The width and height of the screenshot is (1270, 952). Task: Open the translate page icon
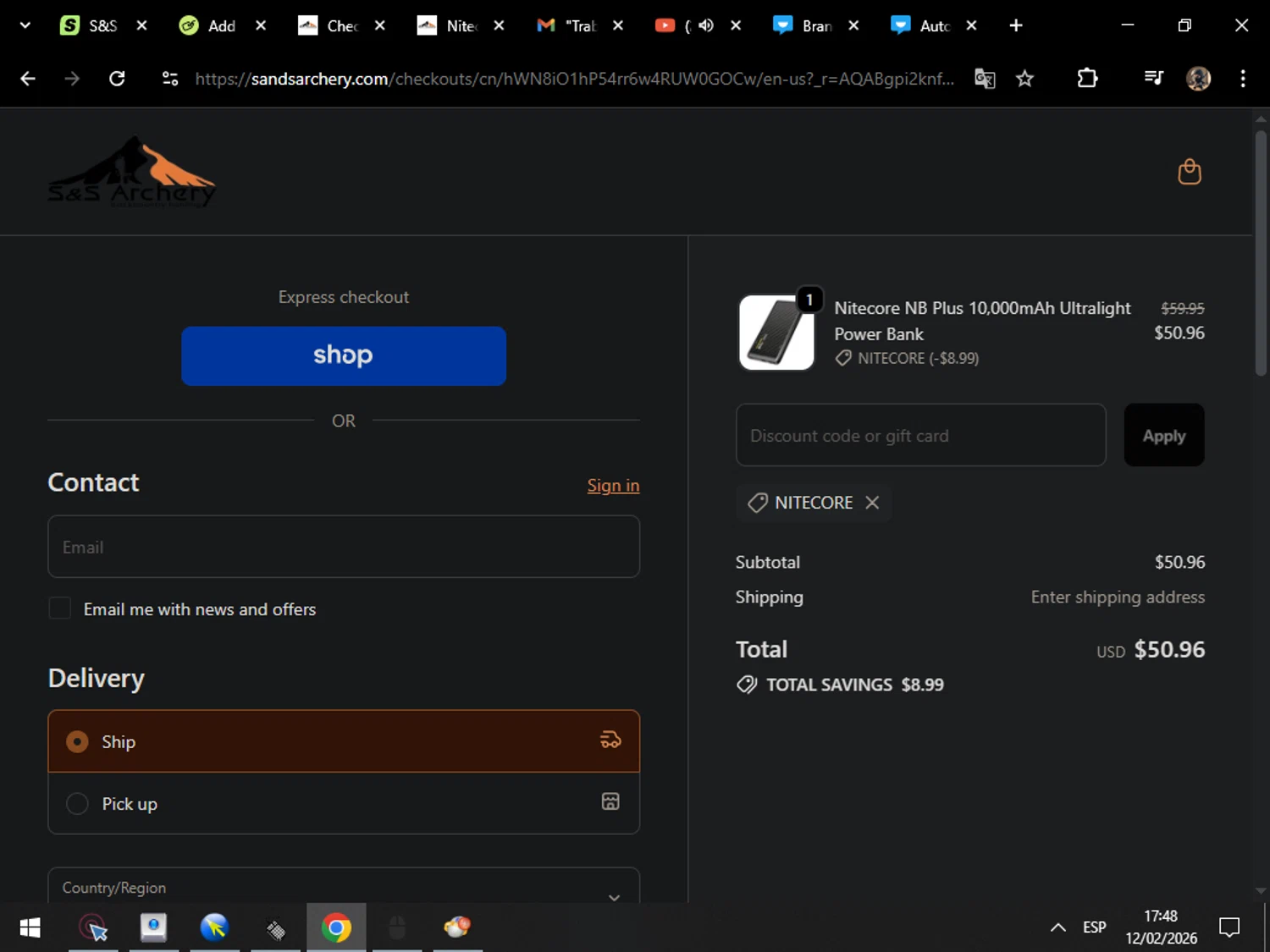985,79
